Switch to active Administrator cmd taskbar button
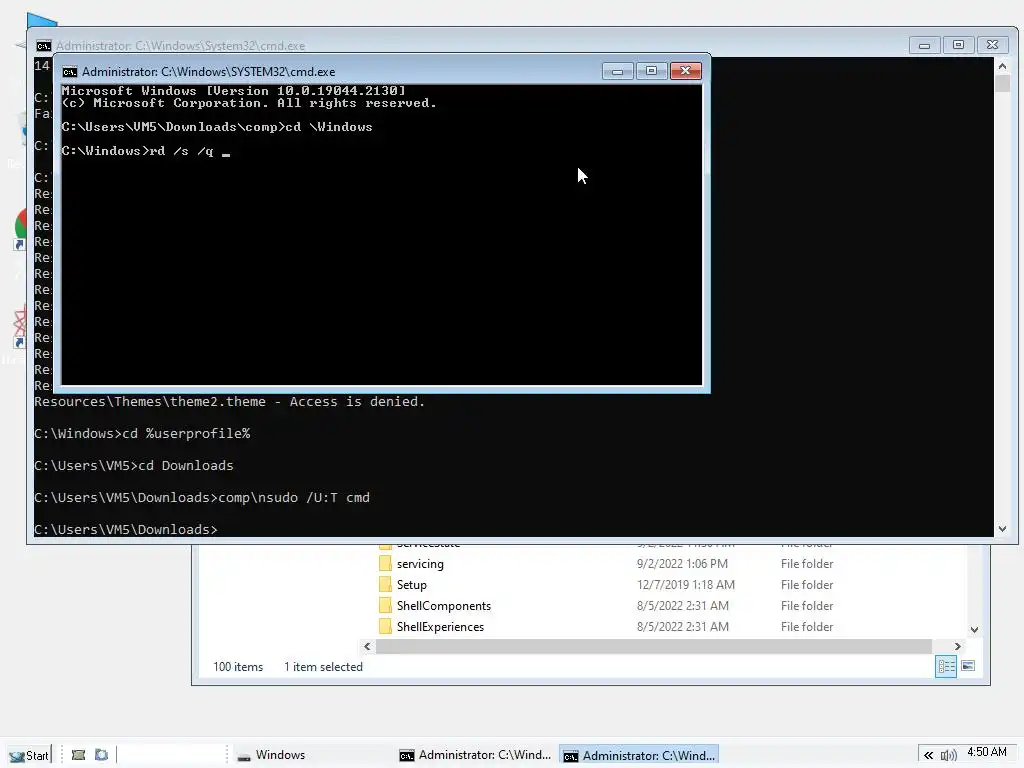1024x768 pixels. [x=639, y=755]
